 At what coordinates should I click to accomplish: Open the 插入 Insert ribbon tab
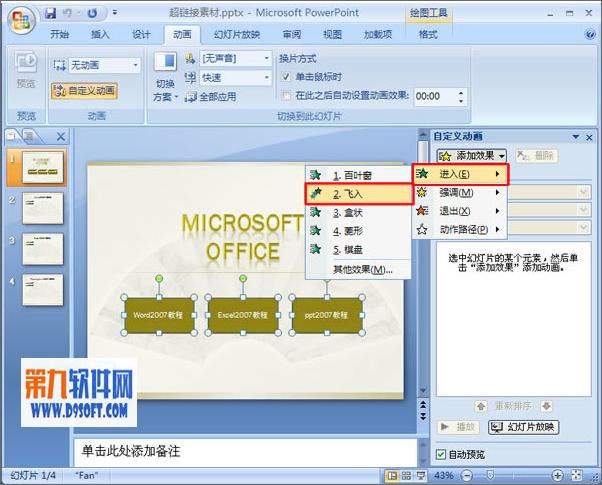(100, 35)
